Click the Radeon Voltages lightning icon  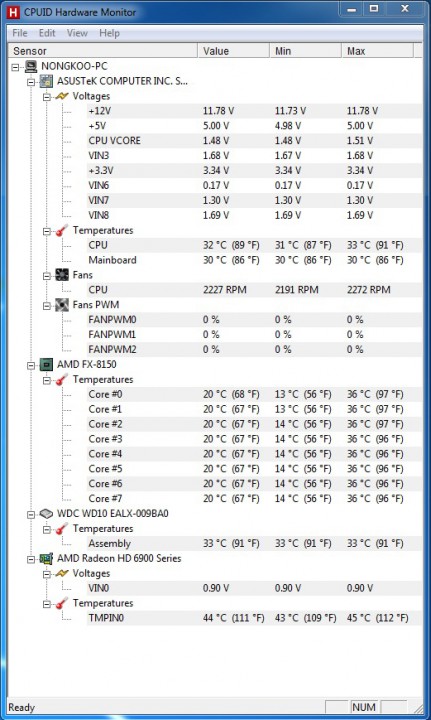click(62, 573)
